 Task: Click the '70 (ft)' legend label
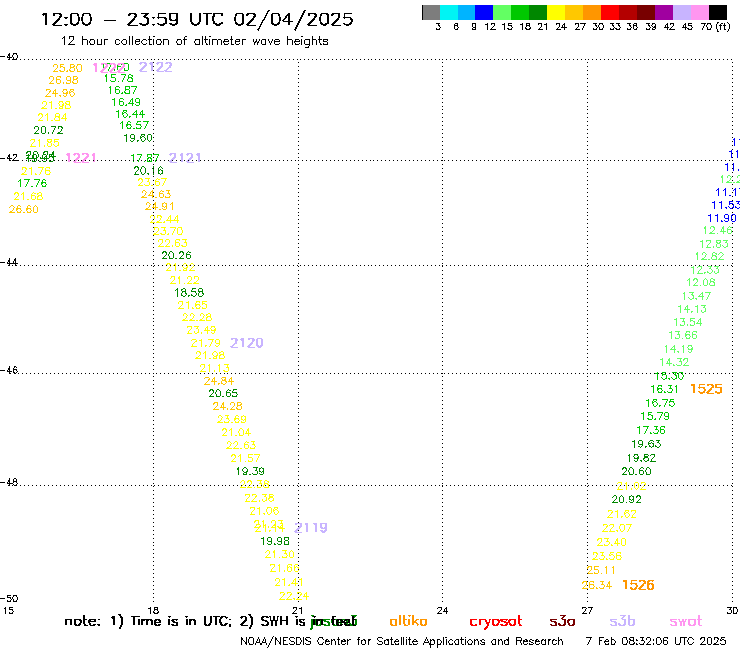tap(715, 27)
